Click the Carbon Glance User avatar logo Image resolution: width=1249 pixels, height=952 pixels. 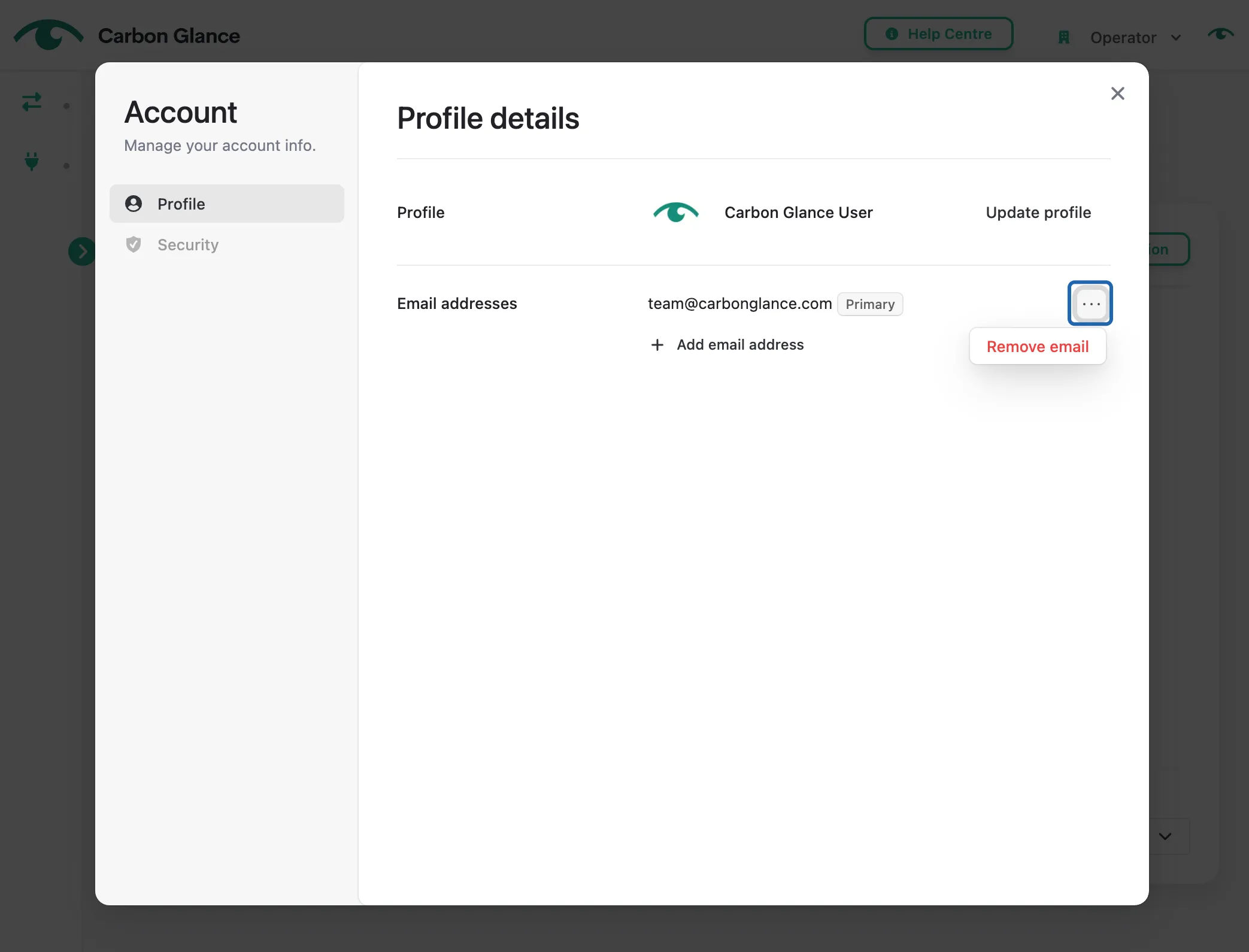click(x=676, y=213)
